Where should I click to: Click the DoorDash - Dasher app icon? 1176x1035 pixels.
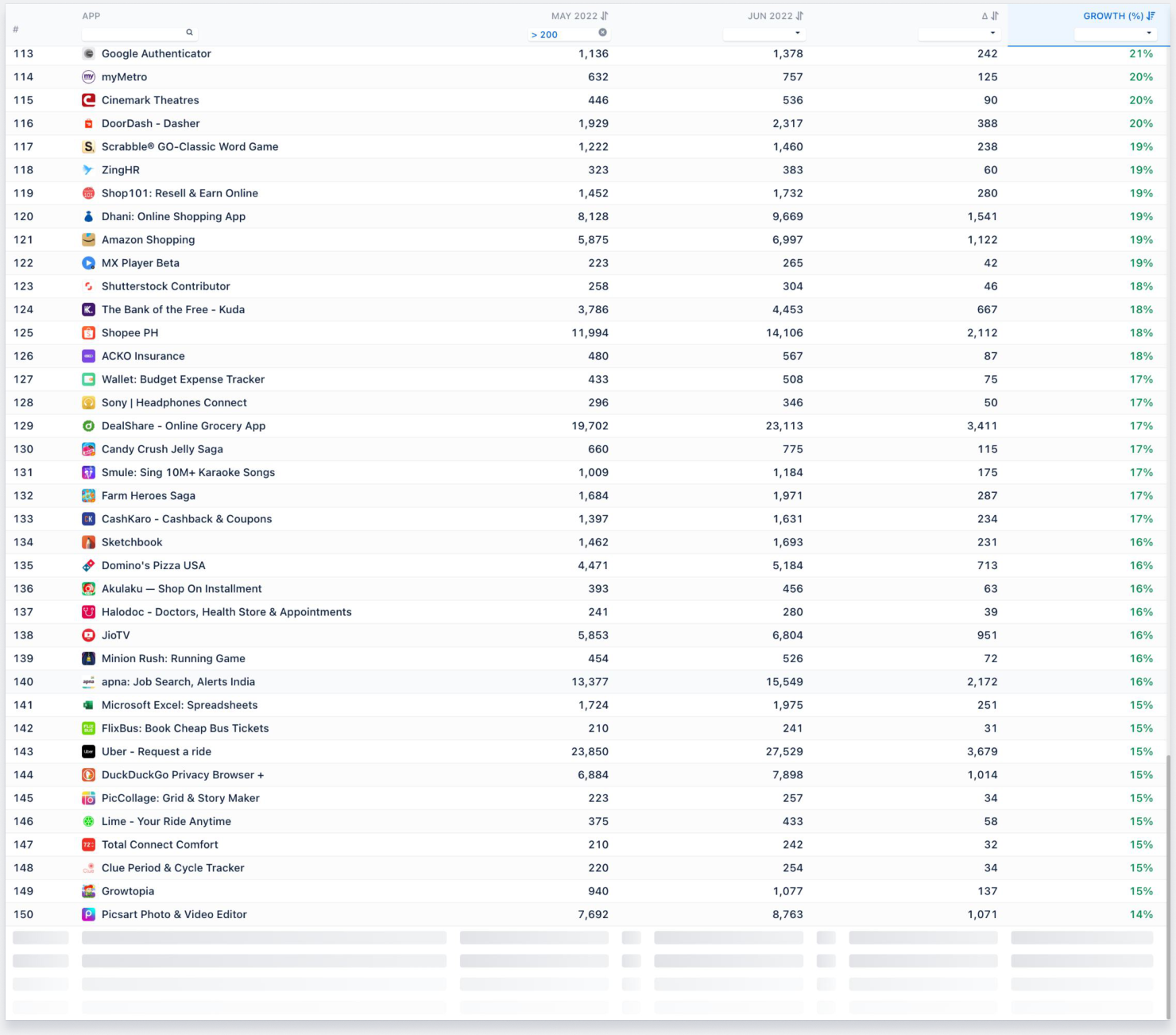tap(89, 123)
